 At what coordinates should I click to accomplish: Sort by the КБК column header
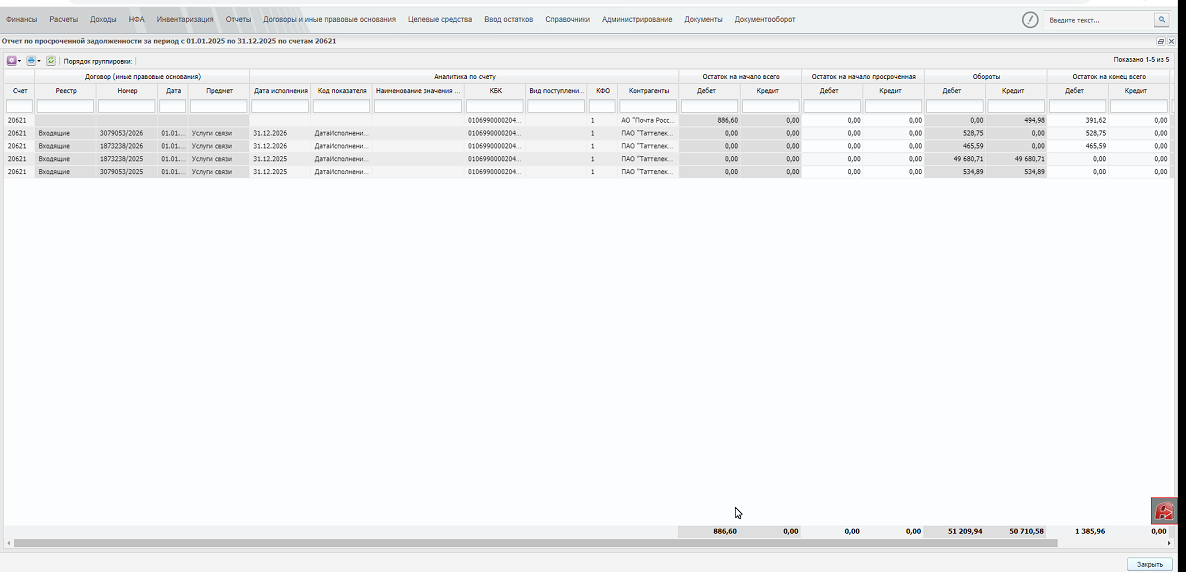click(495, 91)
